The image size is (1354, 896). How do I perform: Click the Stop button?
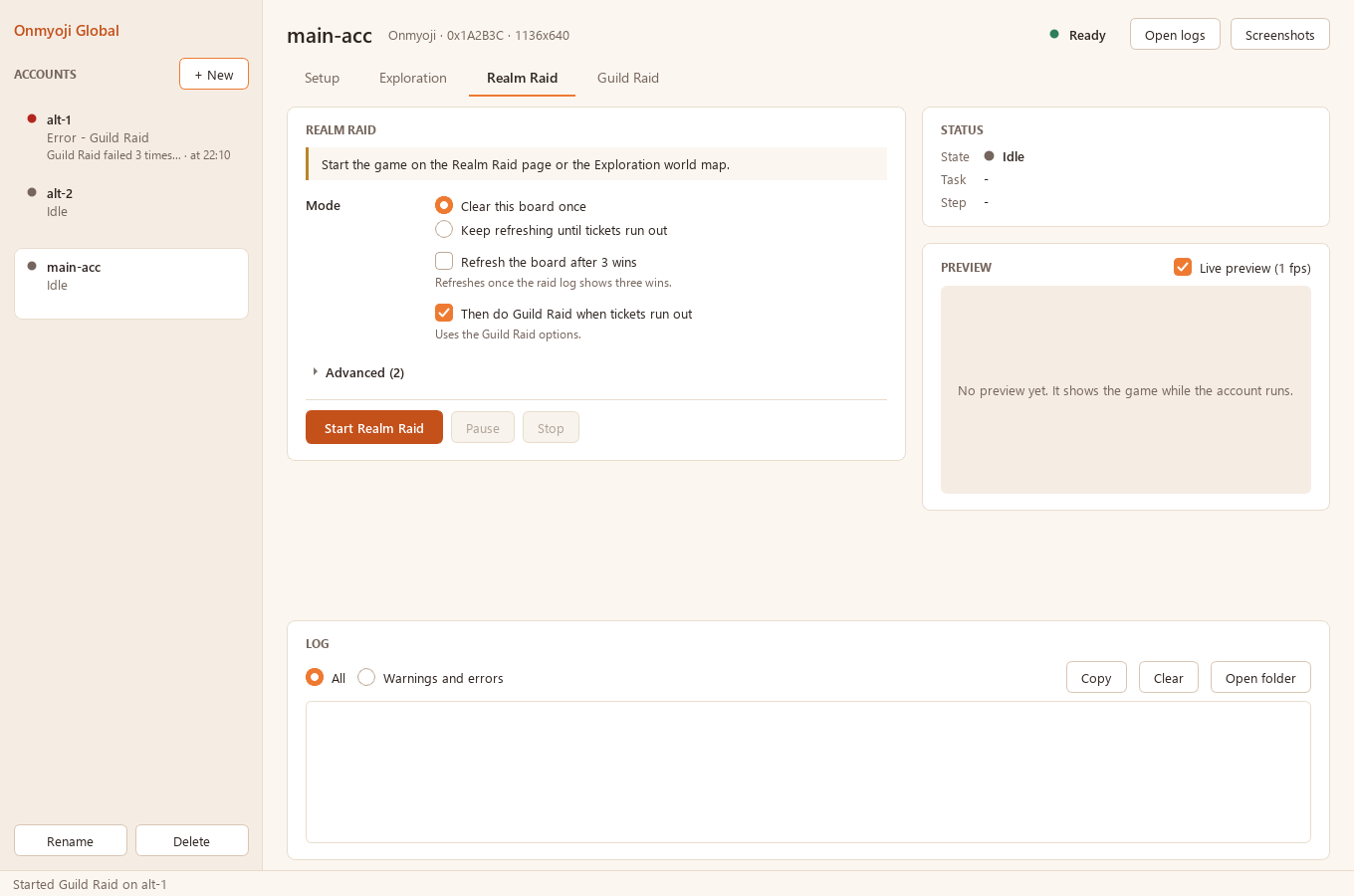[551, 428]
